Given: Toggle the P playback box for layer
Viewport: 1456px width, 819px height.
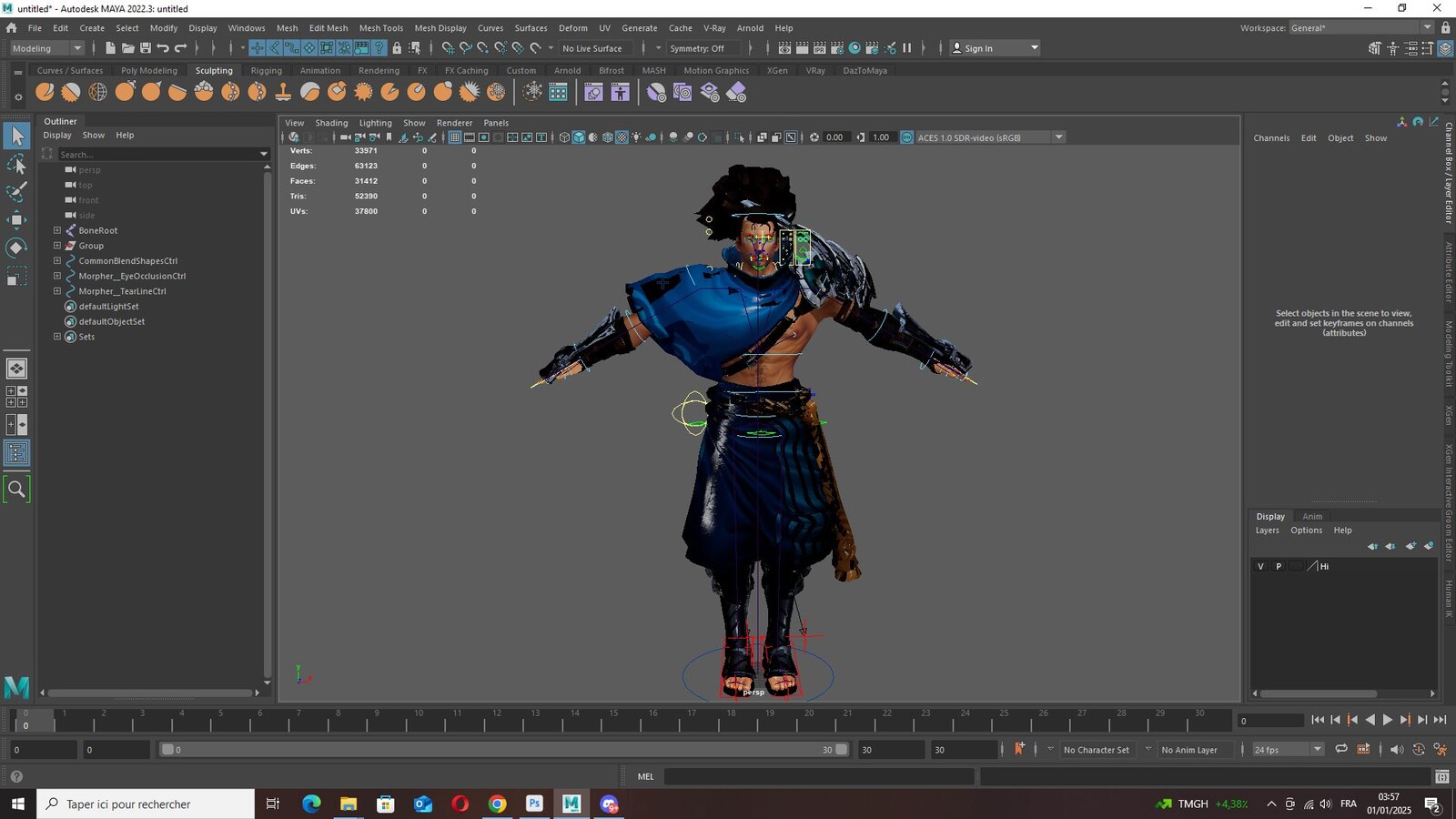Looking at the screenshot, I should (x=1279, y=566).
